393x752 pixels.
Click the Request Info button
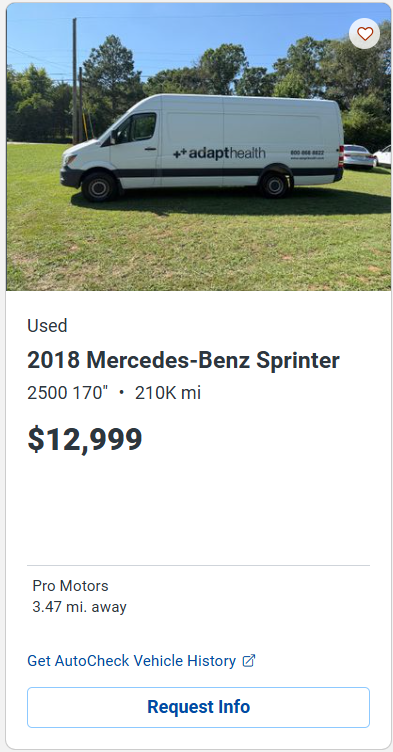(x=199, y=707)
